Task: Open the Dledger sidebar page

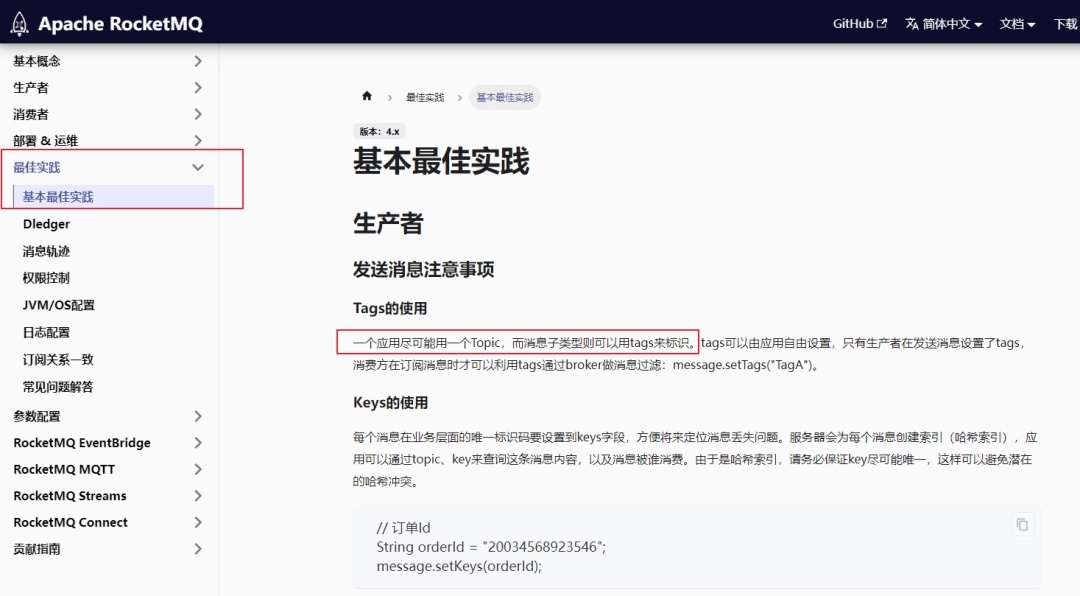Action: [46, 224]
